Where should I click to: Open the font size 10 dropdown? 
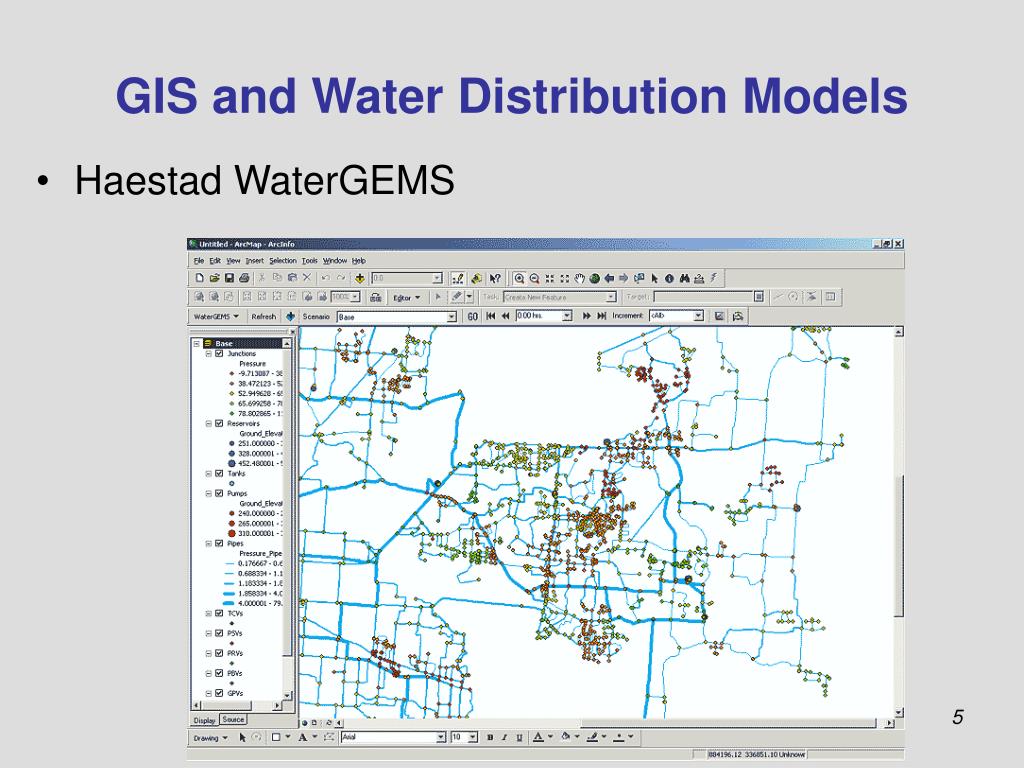(x=473, y=737)
